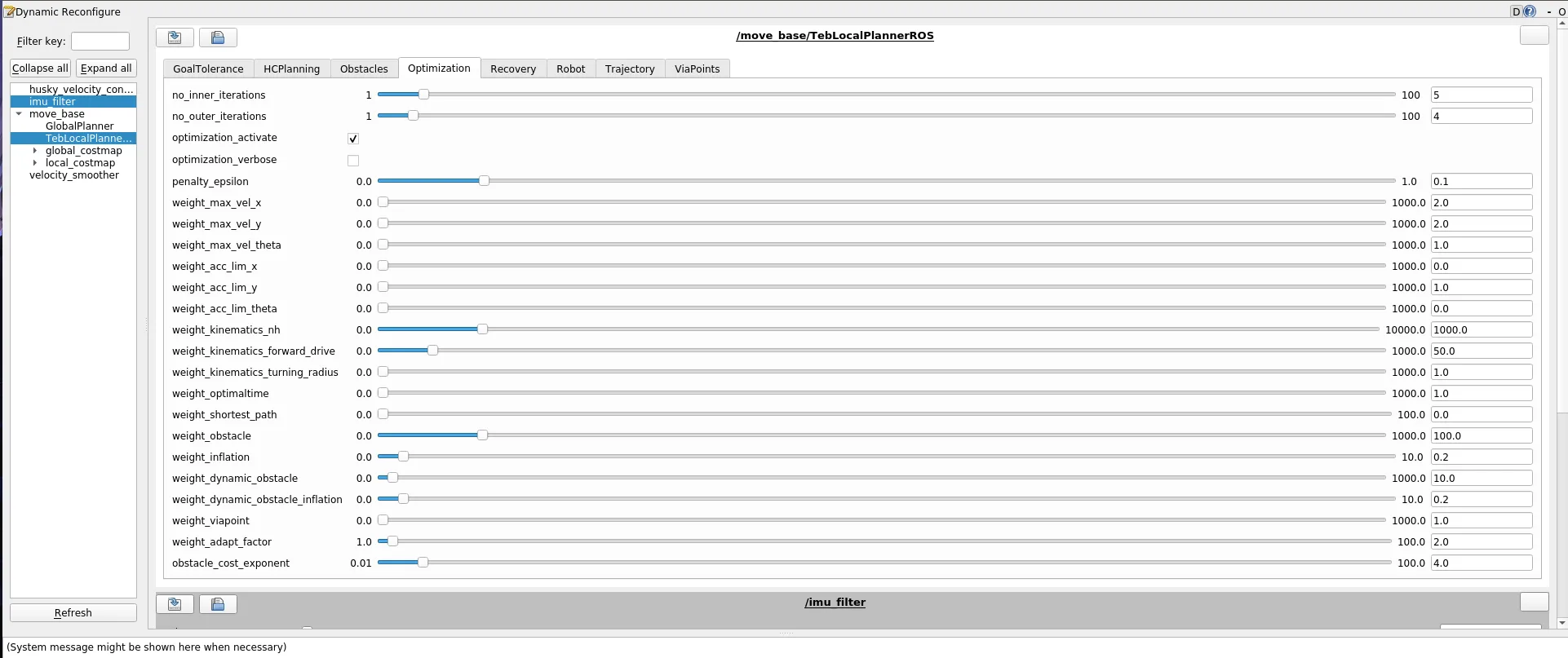This screenshot has width=1568, height=658.
Task: Uncheck the optimization_activate checkbox
Action: point(353,139)
